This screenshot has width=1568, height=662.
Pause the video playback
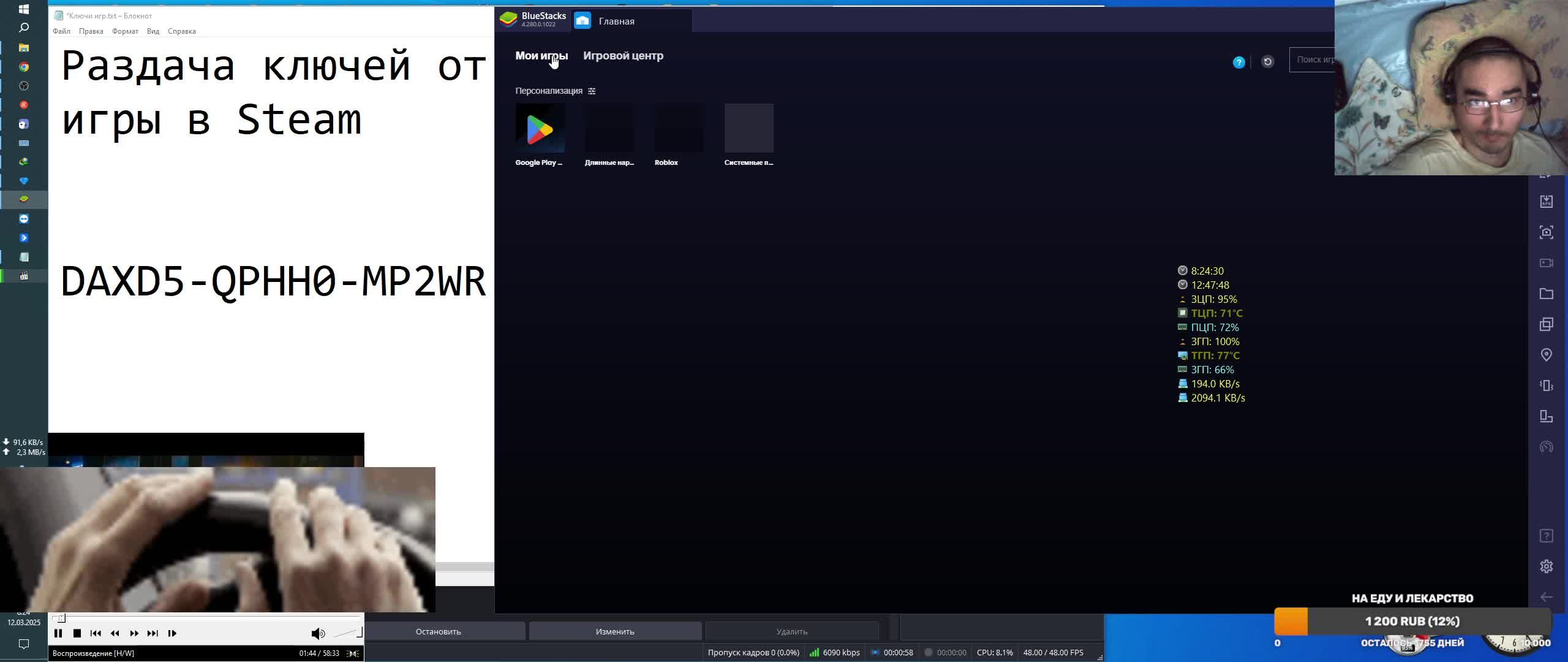[58, 633]
